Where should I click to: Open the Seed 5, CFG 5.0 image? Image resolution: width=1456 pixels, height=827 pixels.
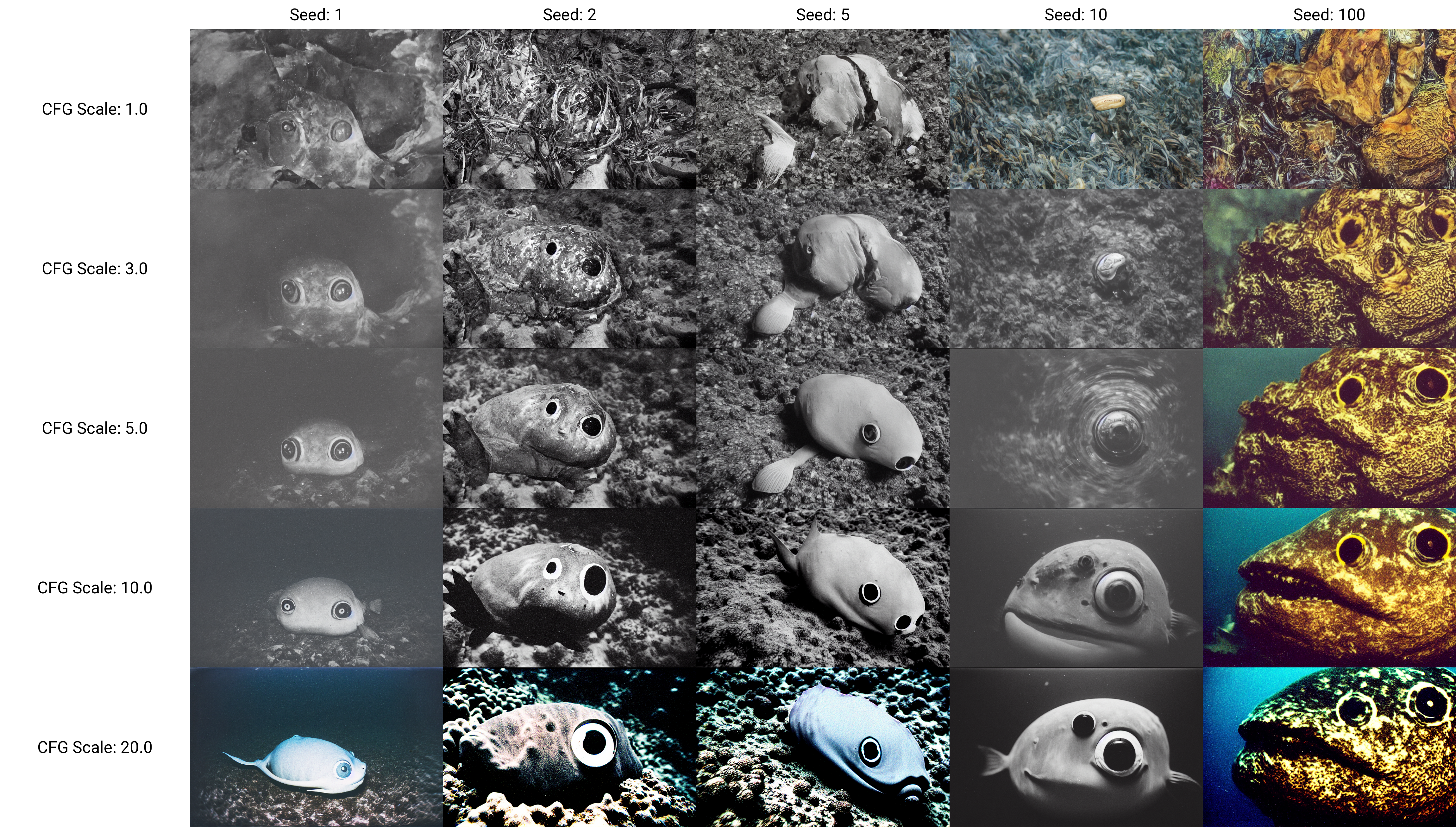pos(823,428)
